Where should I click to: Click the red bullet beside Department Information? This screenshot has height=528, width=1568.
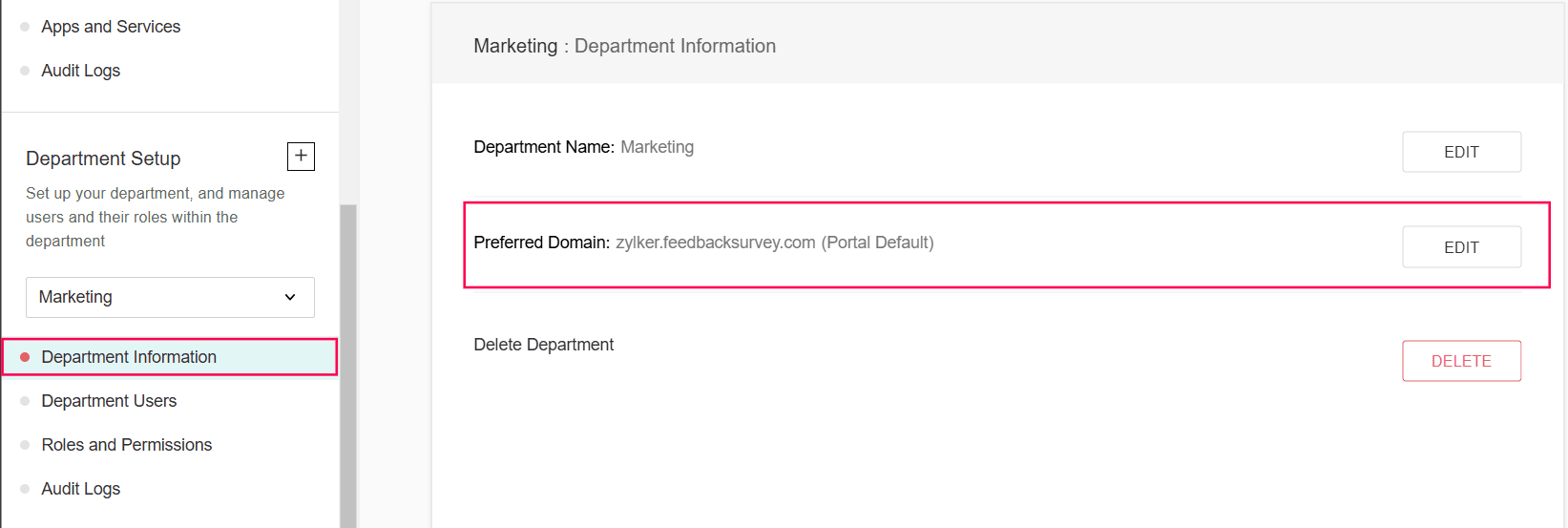point(25,357)
